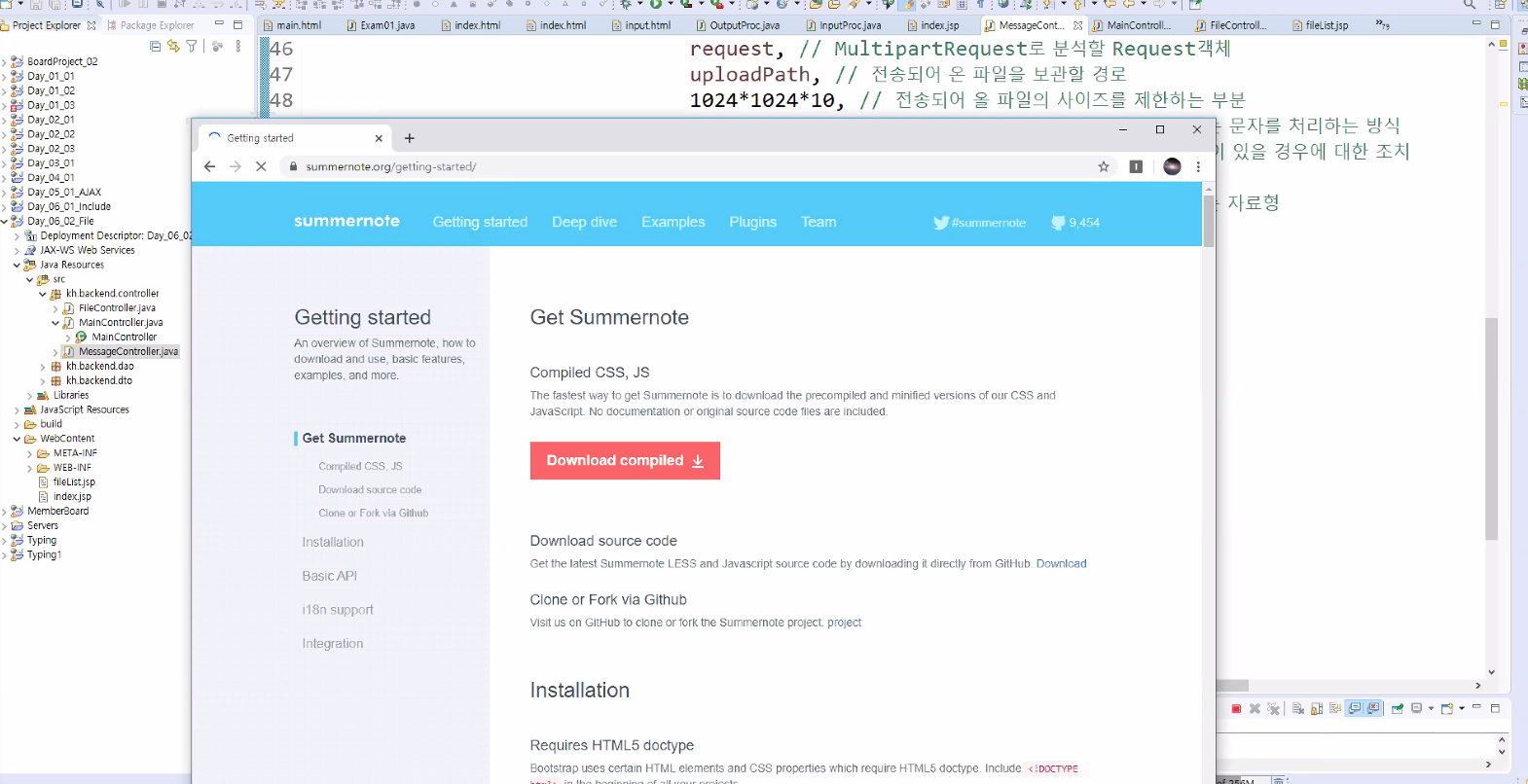
Task: Switch to the Exam01.java editor tab
Action: point(381,25)
